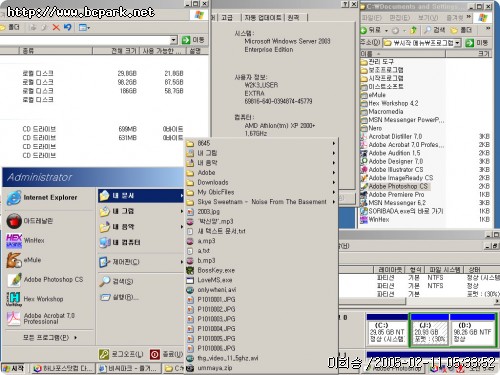Viewport: 500px width, 375px height.
Task: Select Acrobat Distiller 7.0 shortcut in right Explorer
Action: (x=391, y=136)
